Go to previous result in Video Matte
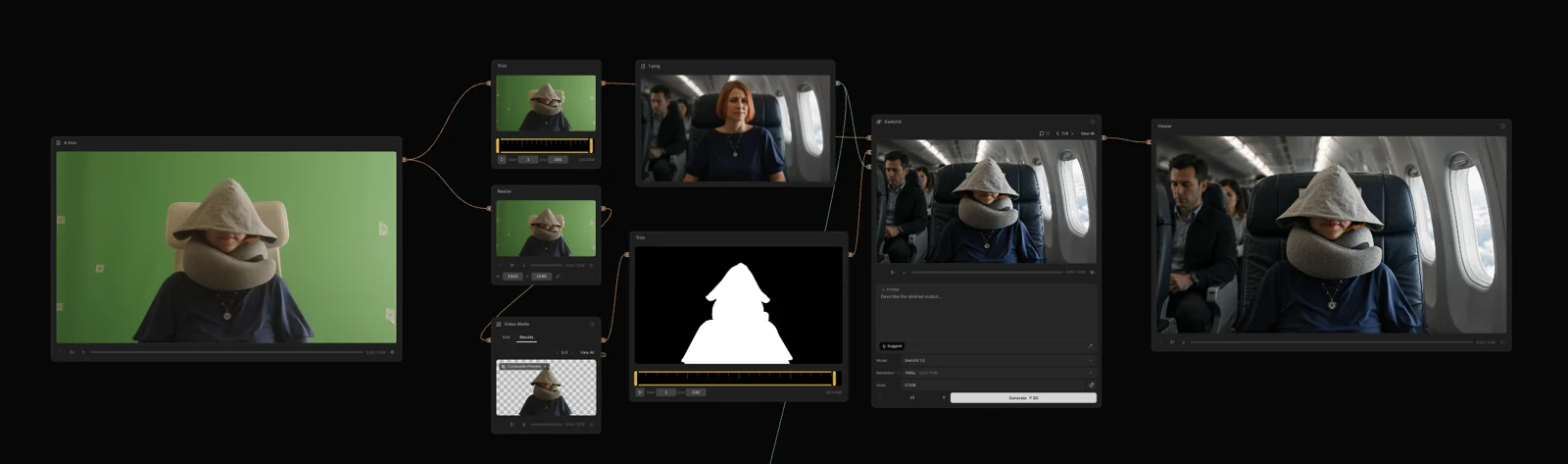This screenshot has height=464, width=1568. [557, 352]
